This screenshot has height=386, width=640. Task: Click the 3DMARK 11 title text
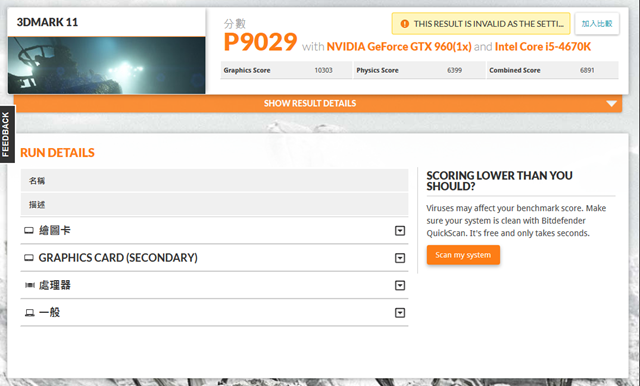click(47, 22)
